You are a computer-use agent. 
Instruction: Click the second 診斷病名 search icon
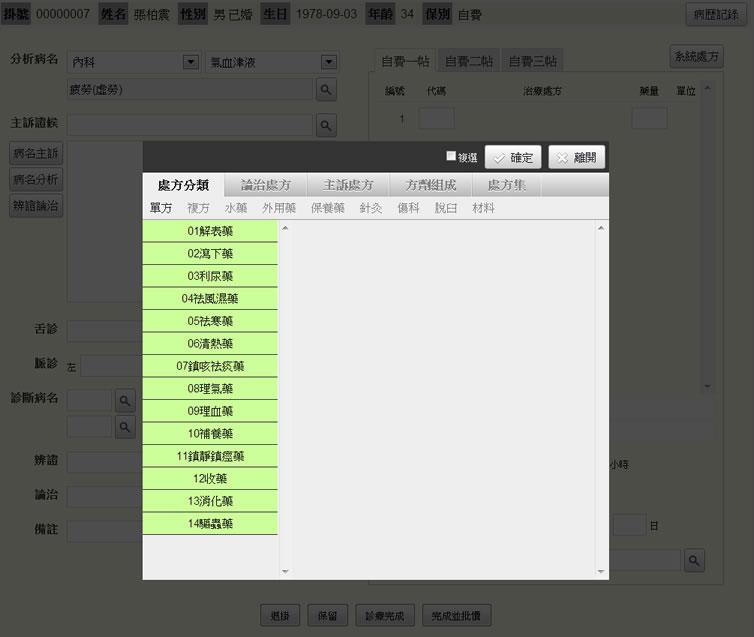coord(125,427)
